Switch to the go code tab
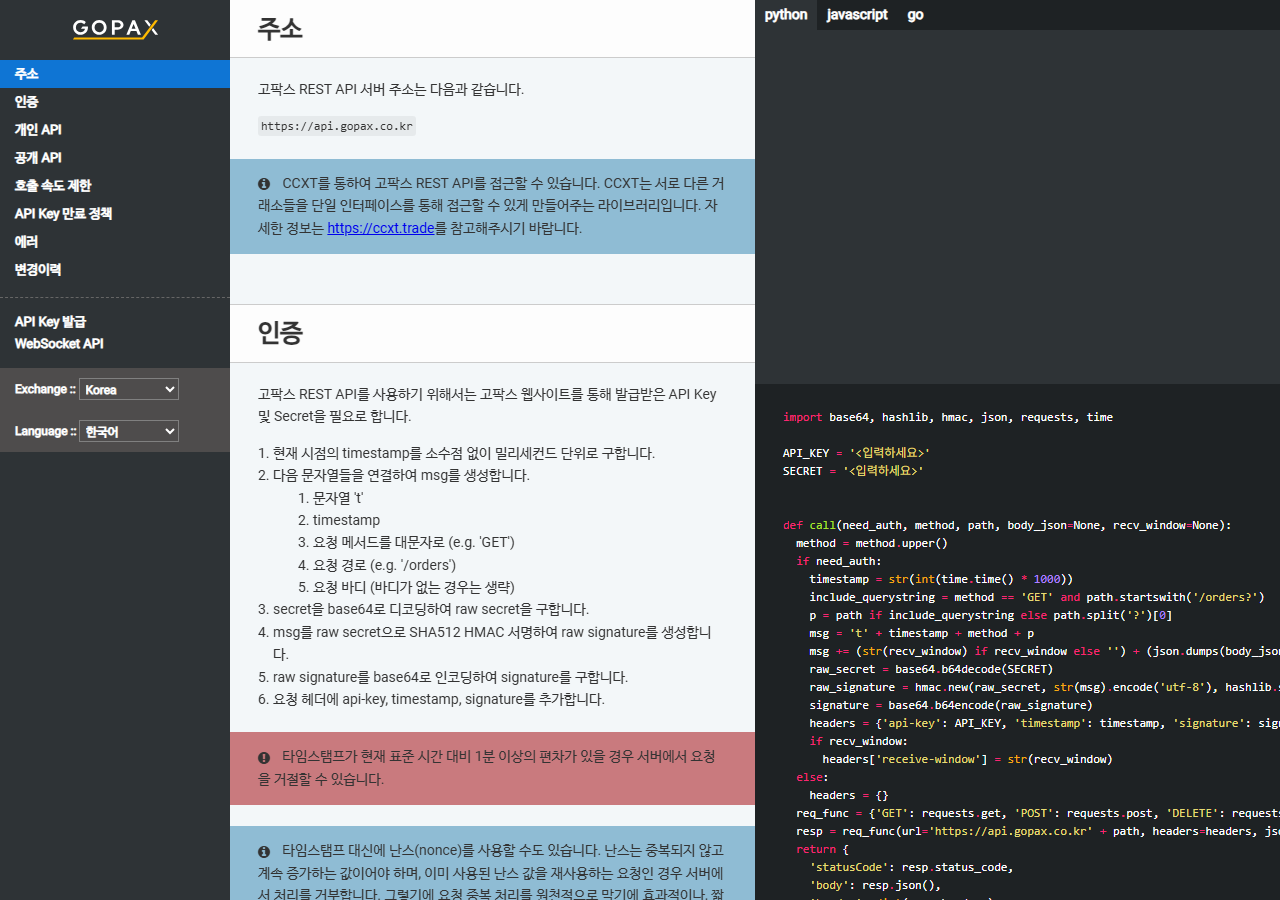Image resolution: width=1280 pixels, height=900 pixels. [916, 15]
